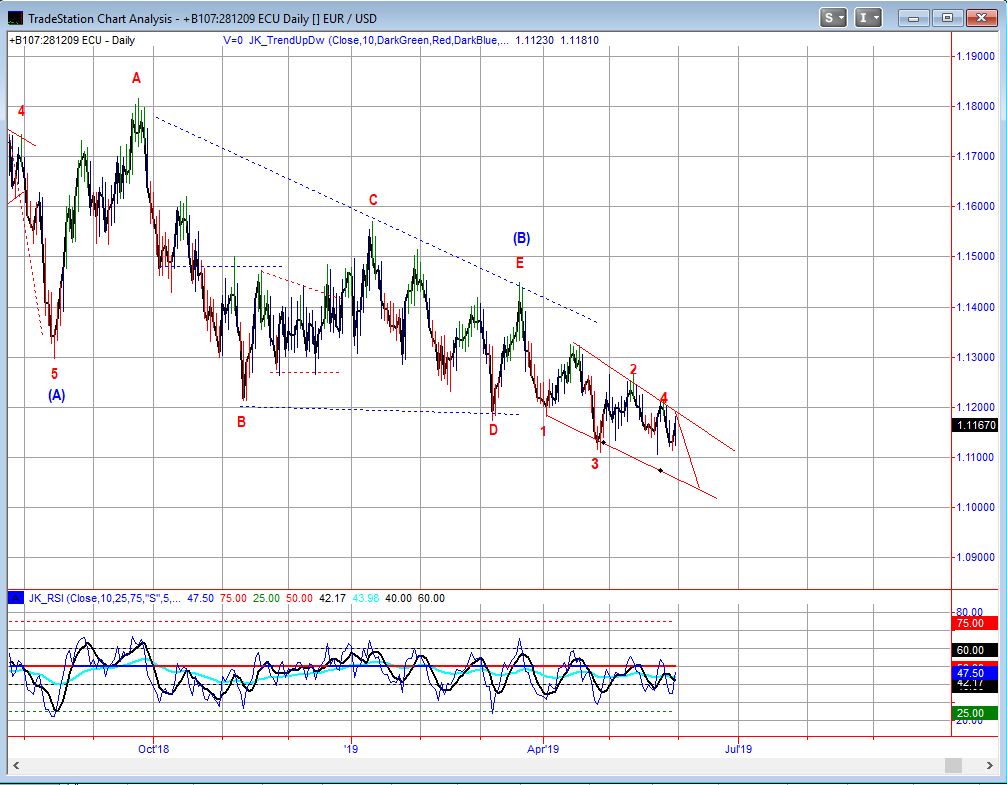Open the I dropdown in the title bar

pos(868,18)
